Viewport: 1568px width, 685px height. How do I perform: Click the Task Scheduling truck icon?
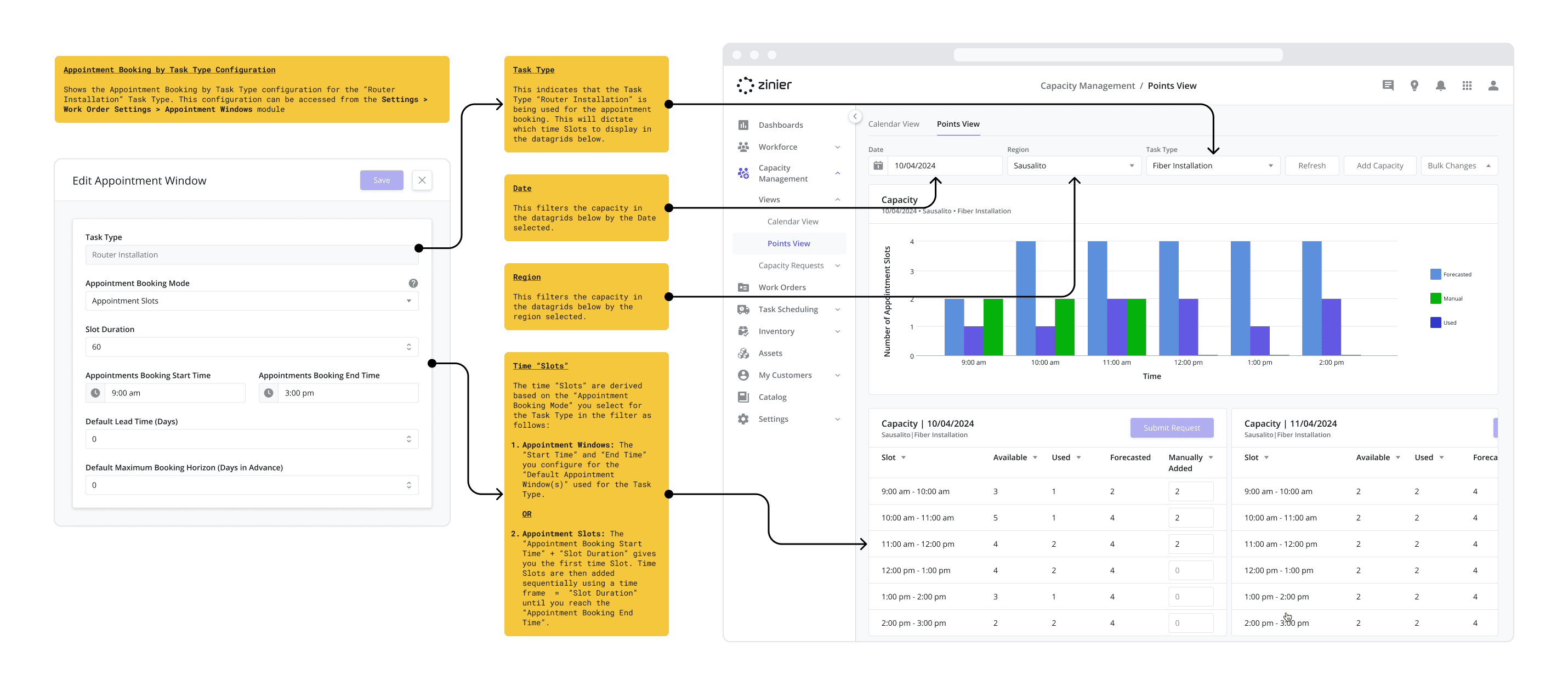pyautogui.click(x=743, y=309)
